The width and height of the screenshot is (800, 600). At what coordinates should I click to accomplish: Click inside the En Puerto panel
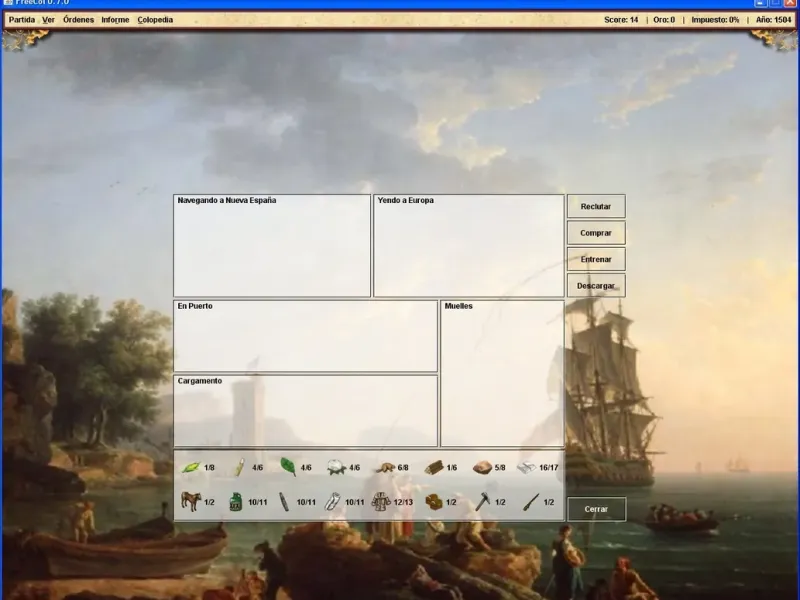[x=306, y=336]
